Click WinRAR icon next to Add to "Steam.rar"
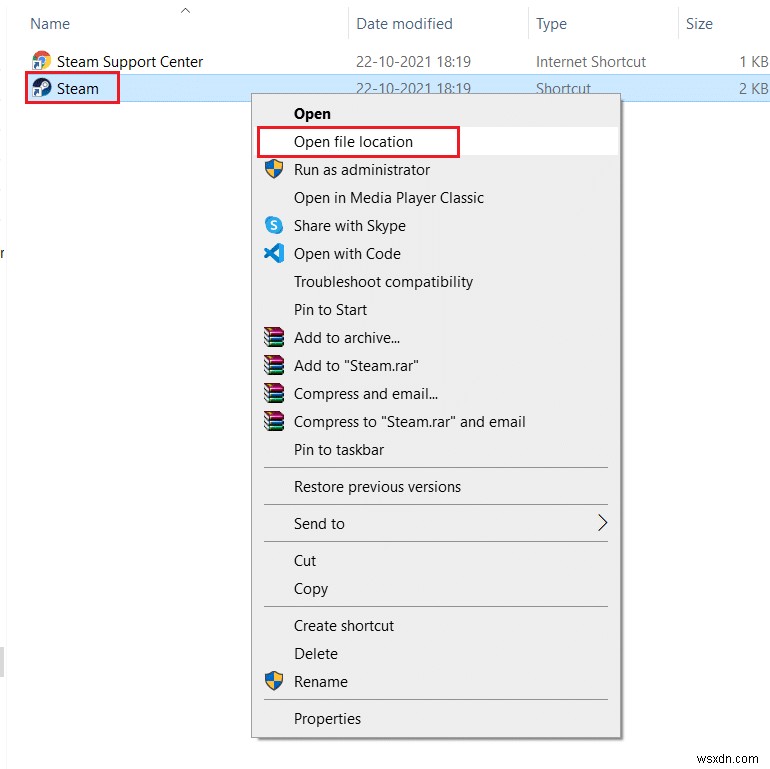The image size is (770, 769). tap(274, 365)
